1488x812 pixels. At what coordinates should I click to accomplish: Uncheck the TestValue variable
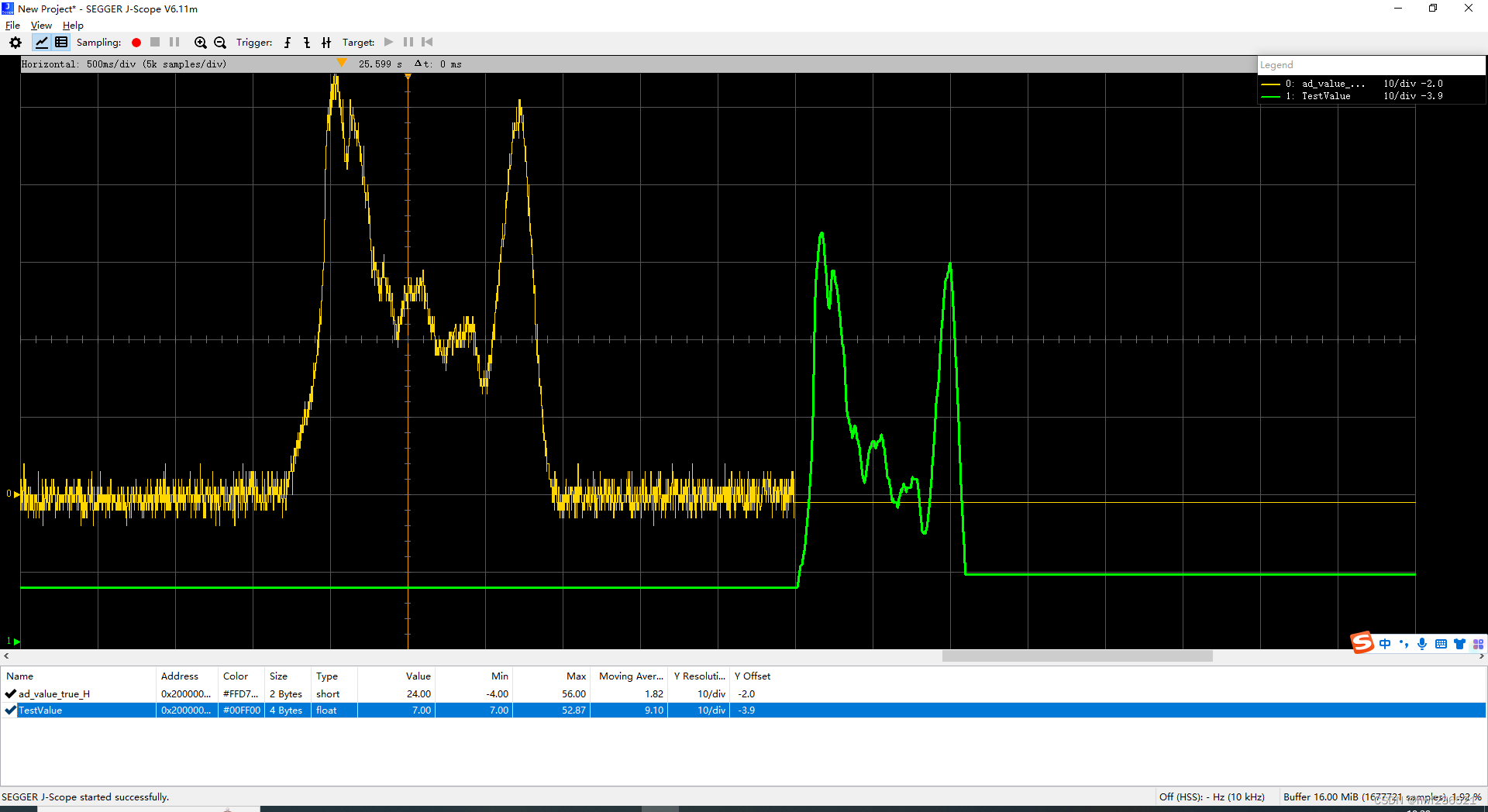pos(11,710)
